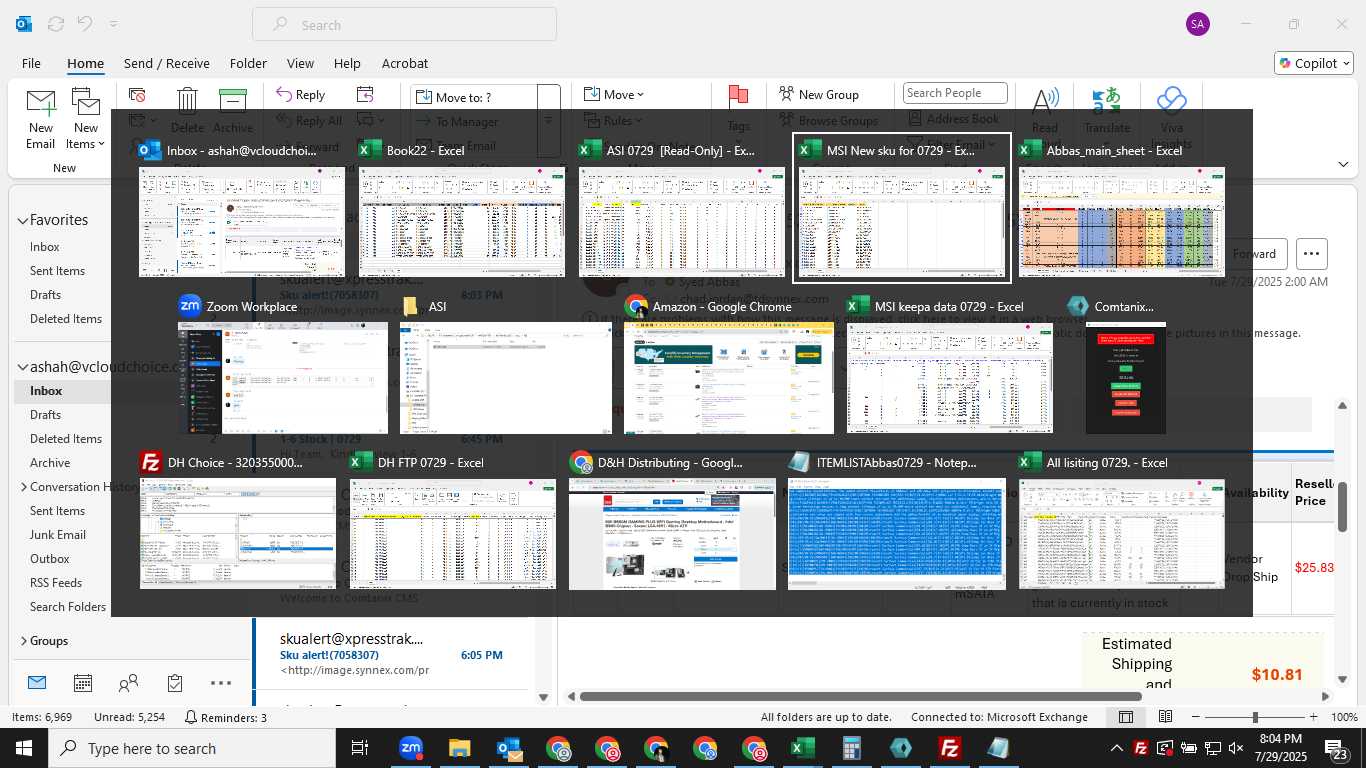Image resolution: width=1366 pixels, height=768 pixels.
Task: Open the RSS Feeds folder
Action: [x=56, y=583]
